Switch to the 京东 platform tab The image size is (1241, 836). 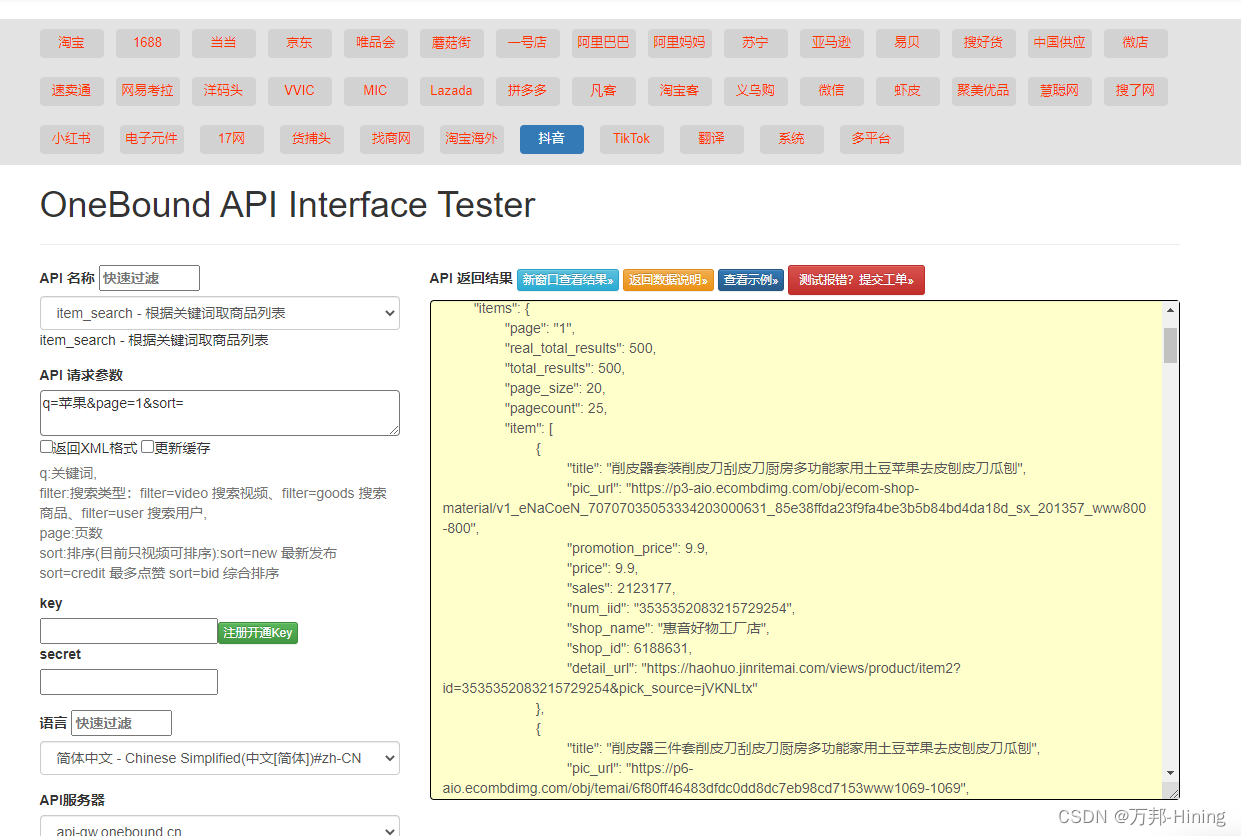[299, 43]
